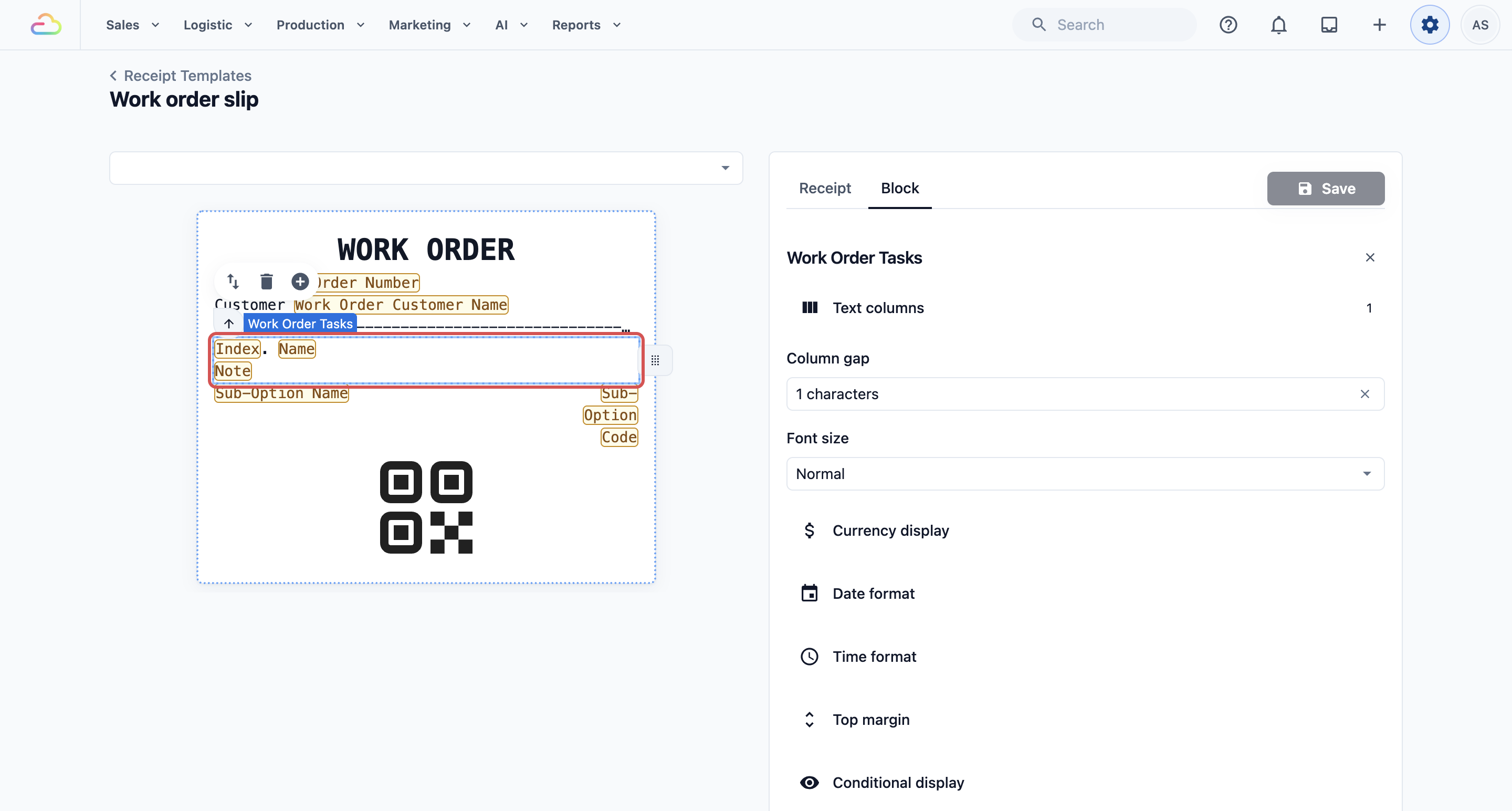Click the cloud logo home icon
The height and width of the screenshot is (811, 1512).
point(46,25)
